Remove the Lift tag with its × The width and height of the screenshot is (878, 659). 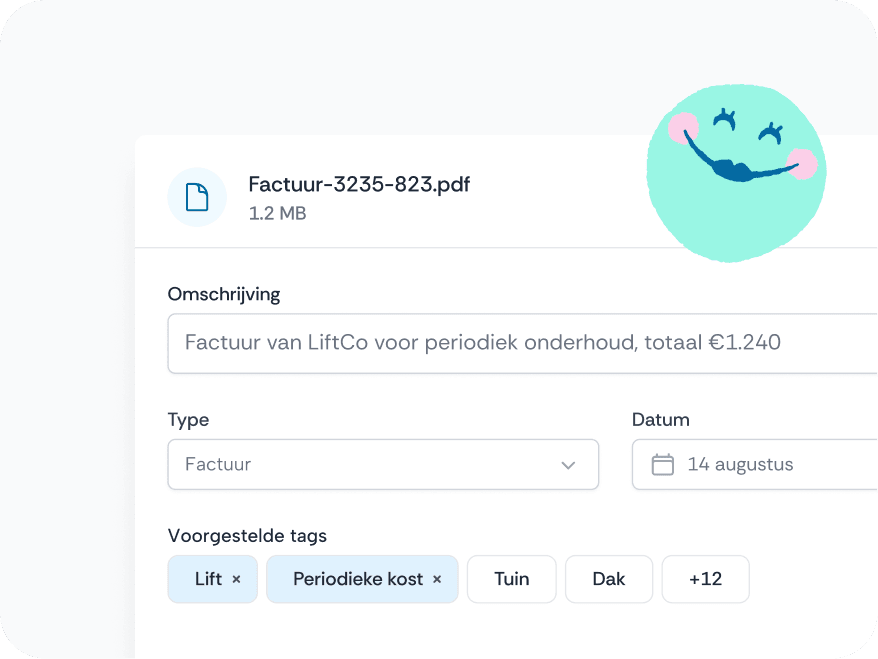pyautogui.click(x=237, y=579)
